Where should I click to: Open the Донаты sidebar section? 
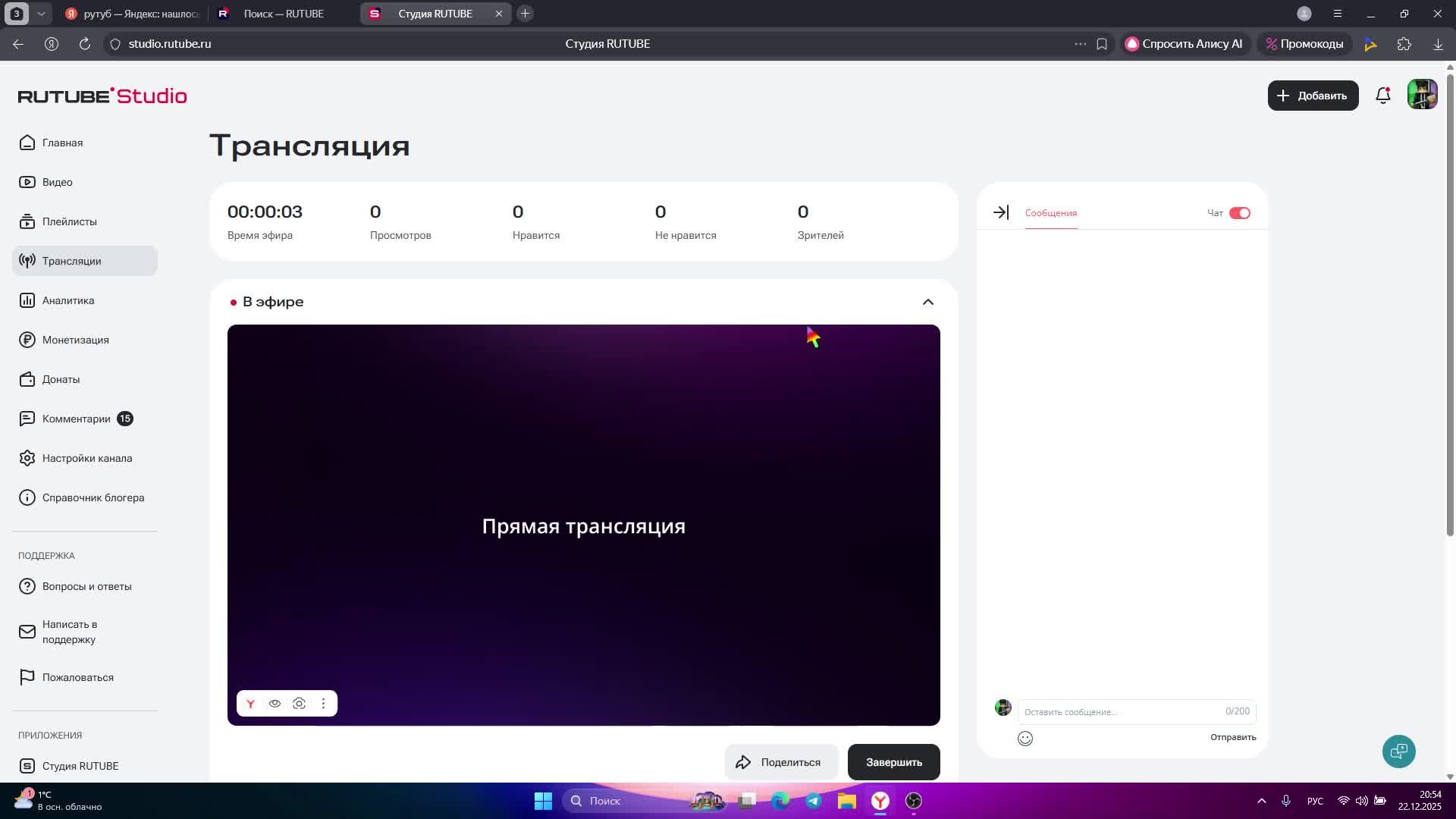click(61, 379)
